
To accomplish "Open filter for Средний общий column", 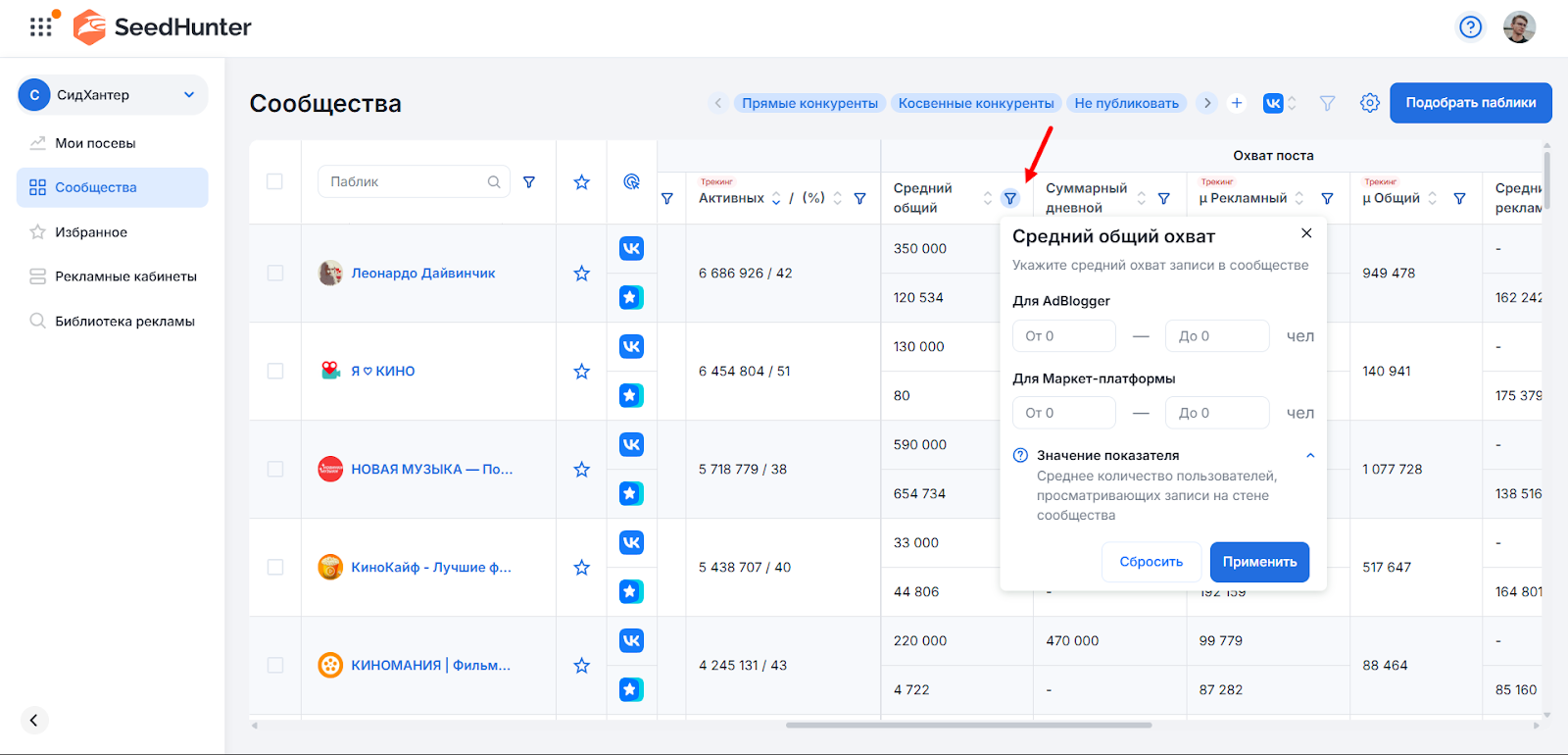I will click(1009, 199).
